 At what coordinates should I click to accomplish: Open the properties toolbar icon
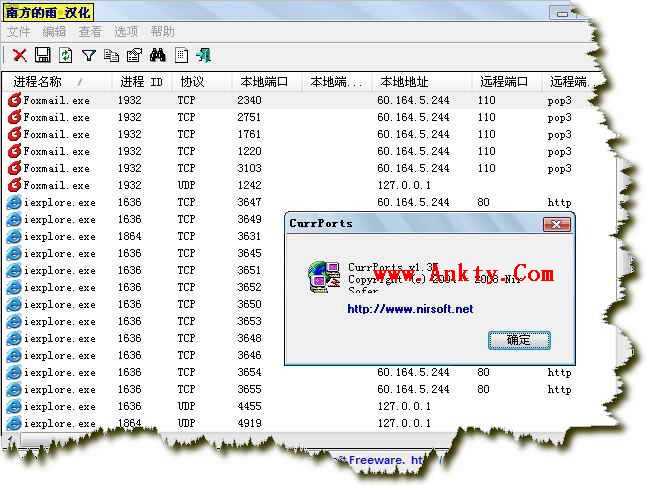click(134, 55)
